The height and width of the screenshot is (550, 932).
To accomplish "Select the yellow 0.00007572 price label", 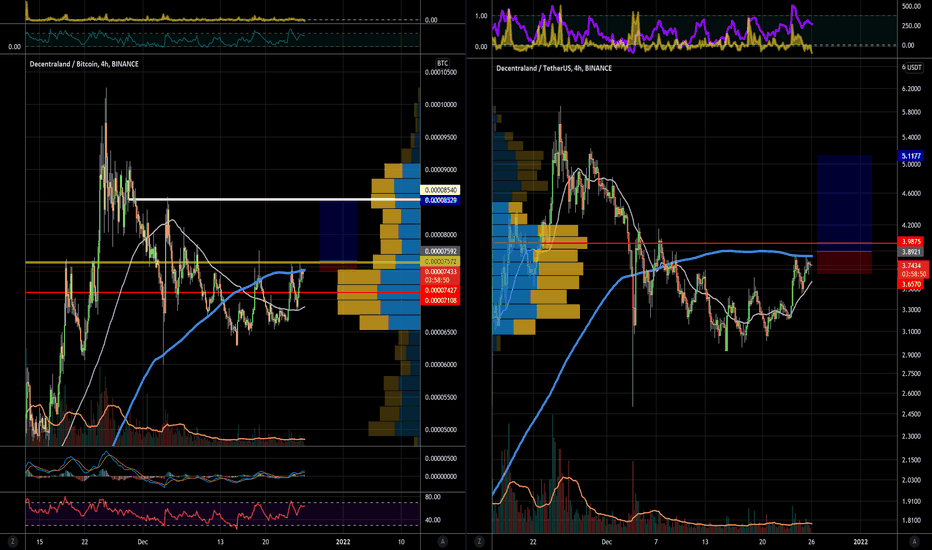I will tap(440, 262).
